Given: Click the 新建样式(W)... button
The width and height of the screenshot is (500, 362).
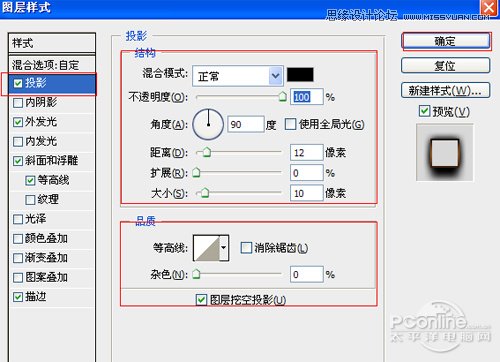Looking at the screenshot, I should point(446,90).
